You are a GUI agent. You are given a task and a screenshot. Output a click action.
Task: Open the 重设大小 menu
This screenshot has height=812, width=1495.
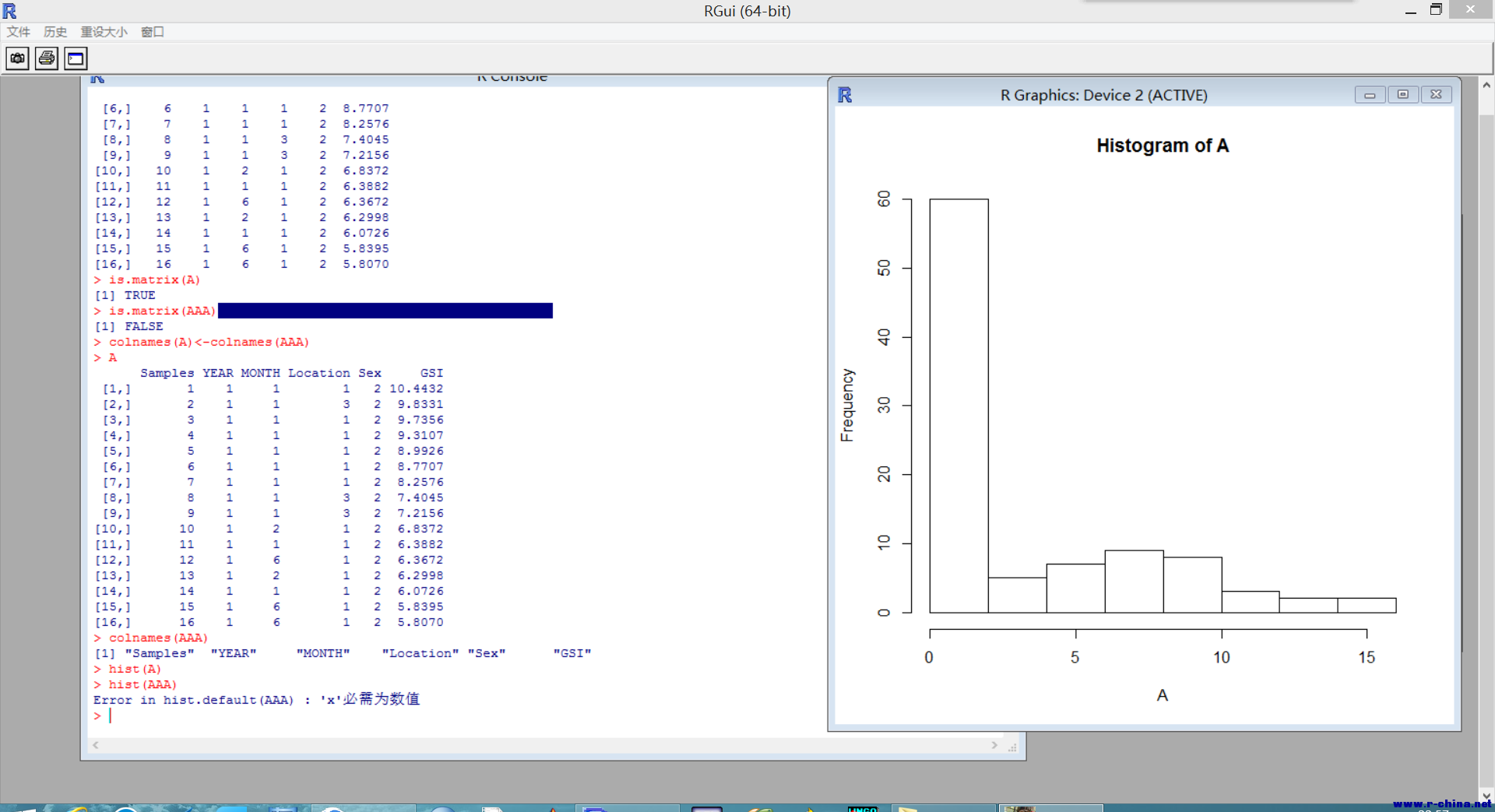pyautogui.click(x=104, y=32)
